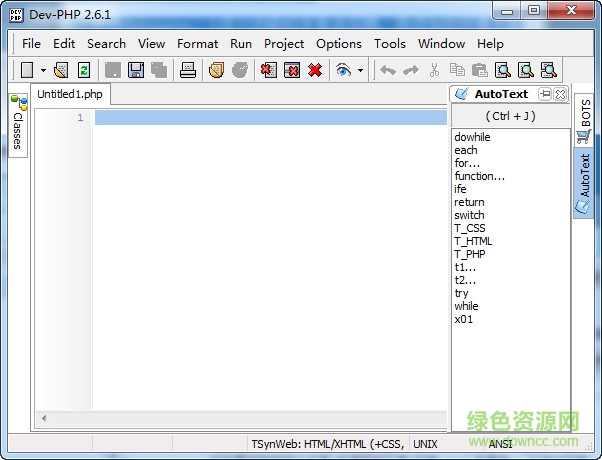Screen dimensions: 602x460
Task: Click the close window icon with red X
Action: click(x=292, y=70)
